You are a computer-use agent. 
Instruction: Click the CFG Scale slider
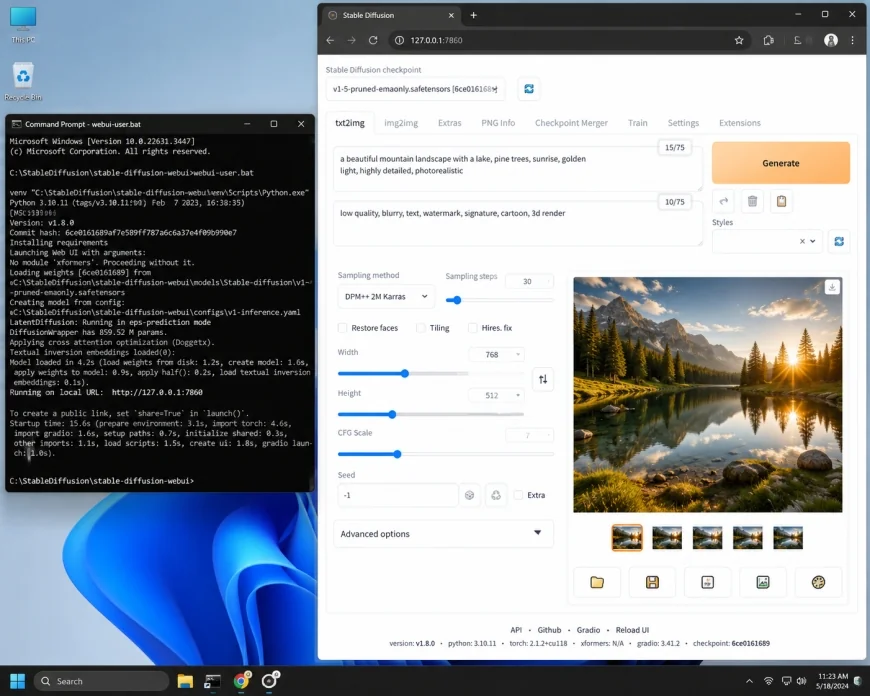pyautogui.click(x=446, y=454)
